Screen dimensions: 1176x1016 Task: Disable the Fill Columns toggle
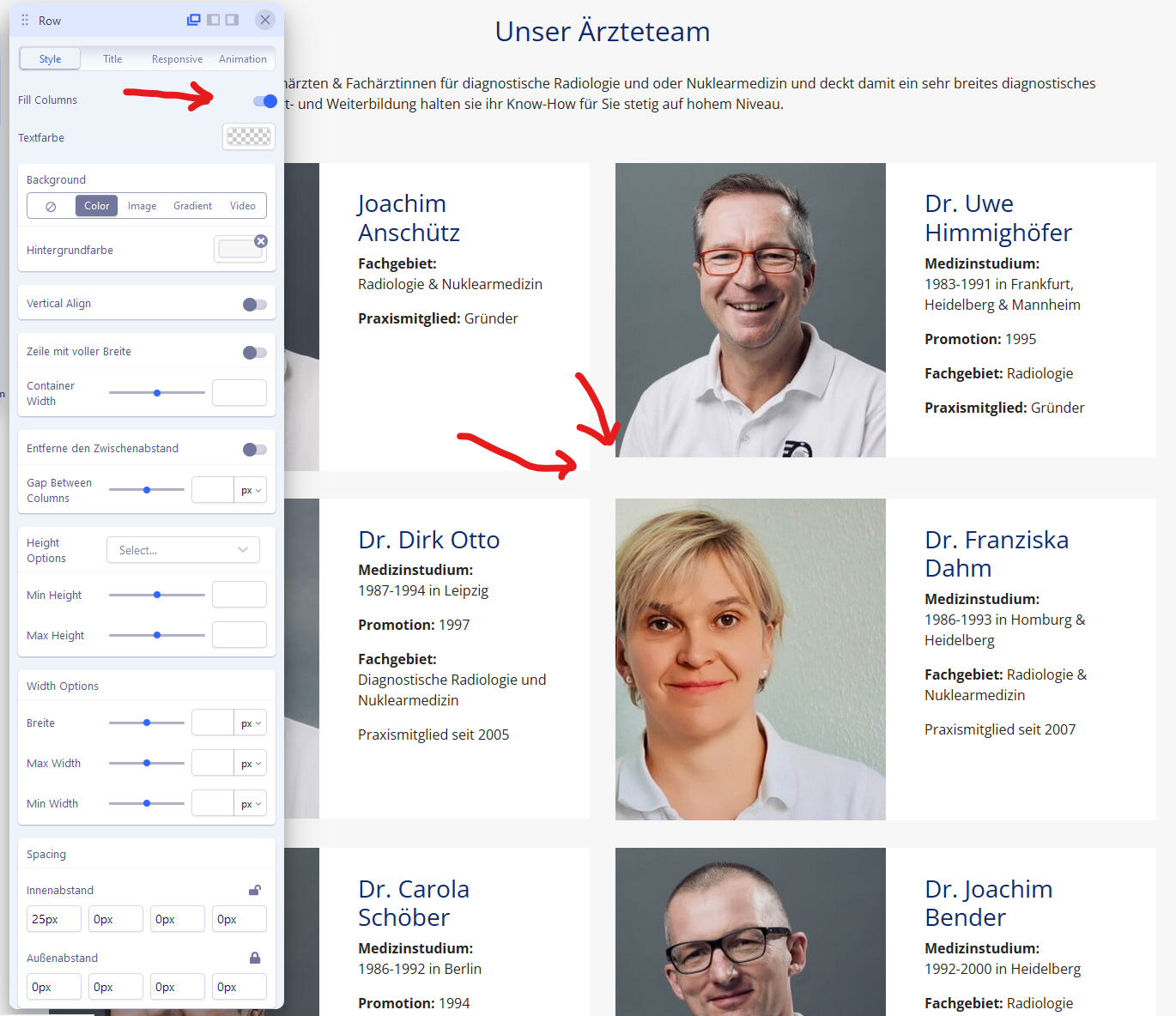(x=264, y=101)
